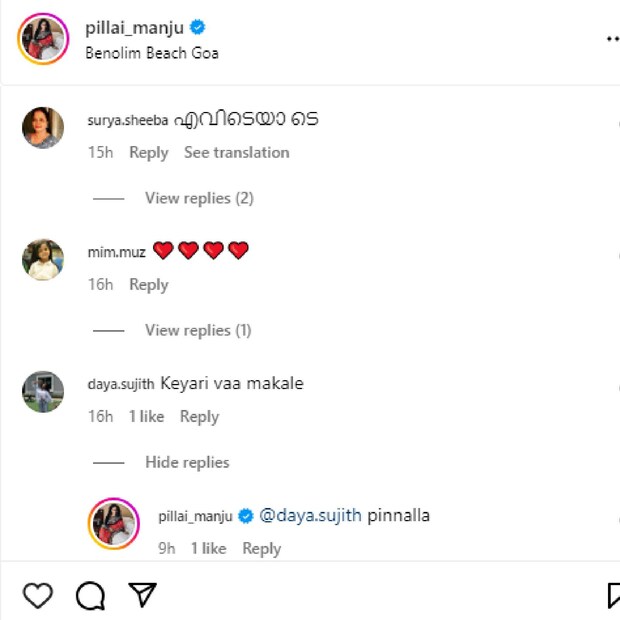The image size is (620, 620).
Task: Expand View replies (1) under mim.muz
Action: point(198,330)
